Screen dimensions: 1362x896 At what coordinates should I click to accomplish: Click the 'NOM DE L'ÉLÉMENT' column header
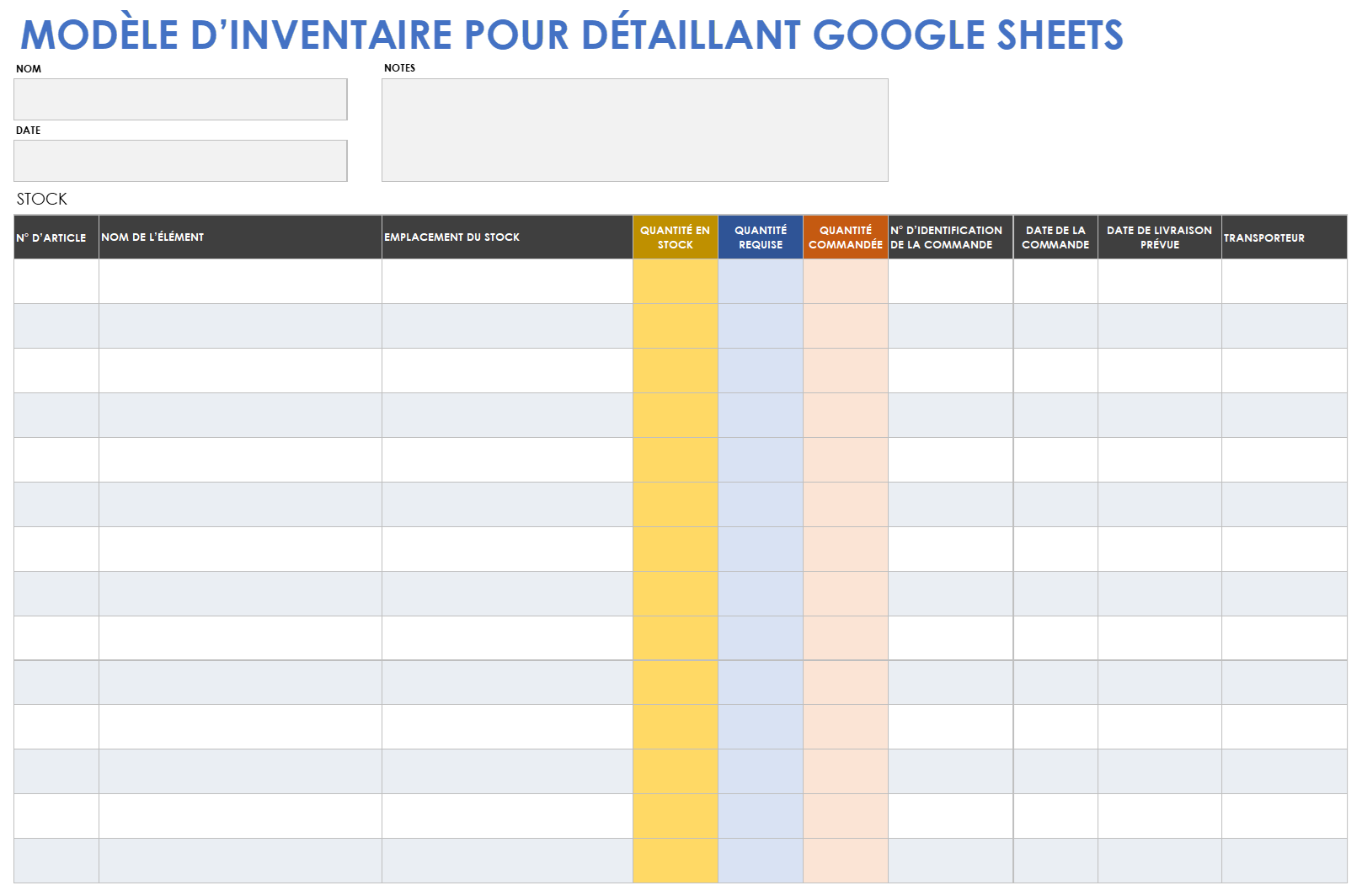tap(240, 237)
